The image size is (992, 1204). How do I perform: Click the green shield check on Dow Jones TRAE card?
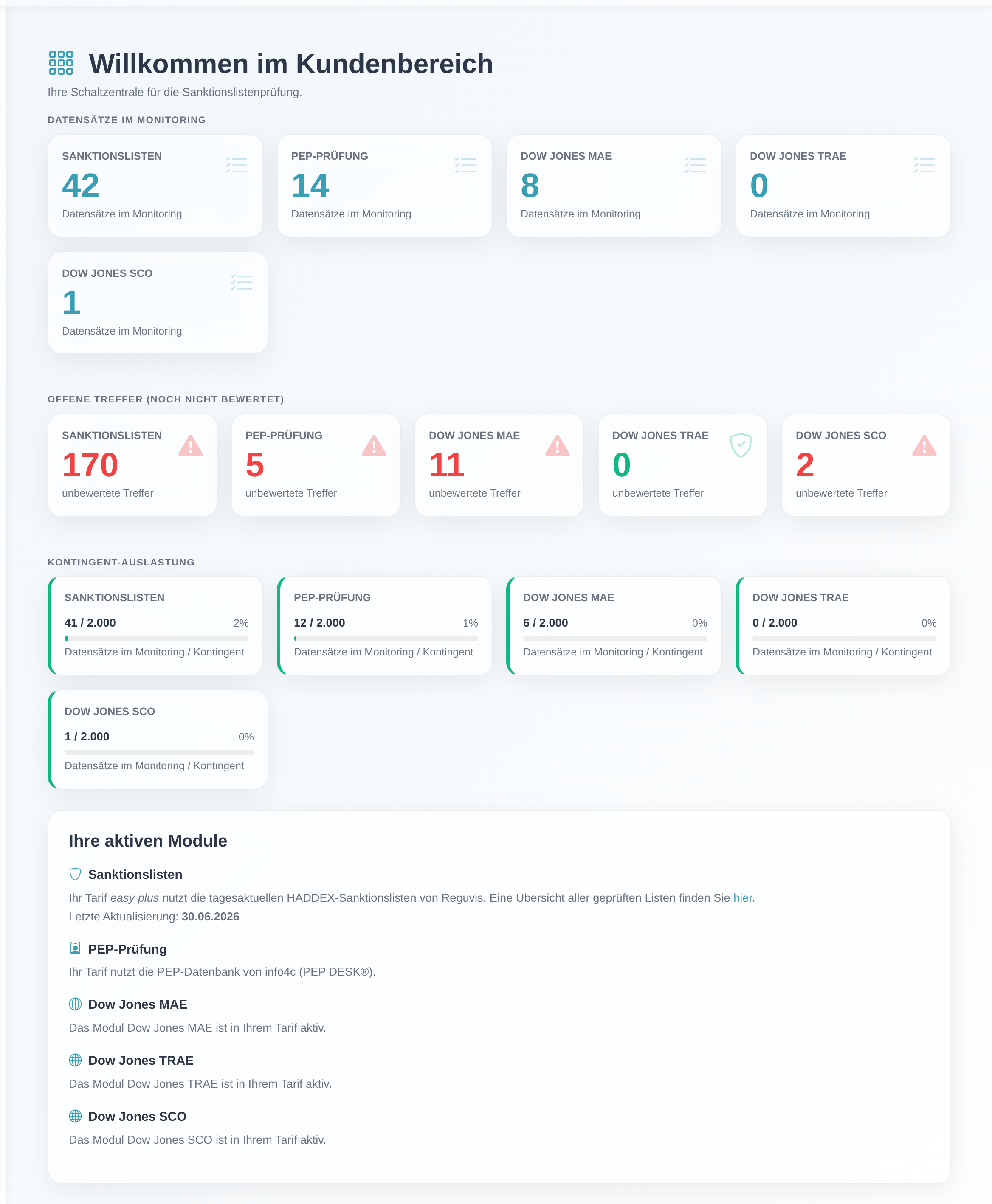(x=741, y=445)
